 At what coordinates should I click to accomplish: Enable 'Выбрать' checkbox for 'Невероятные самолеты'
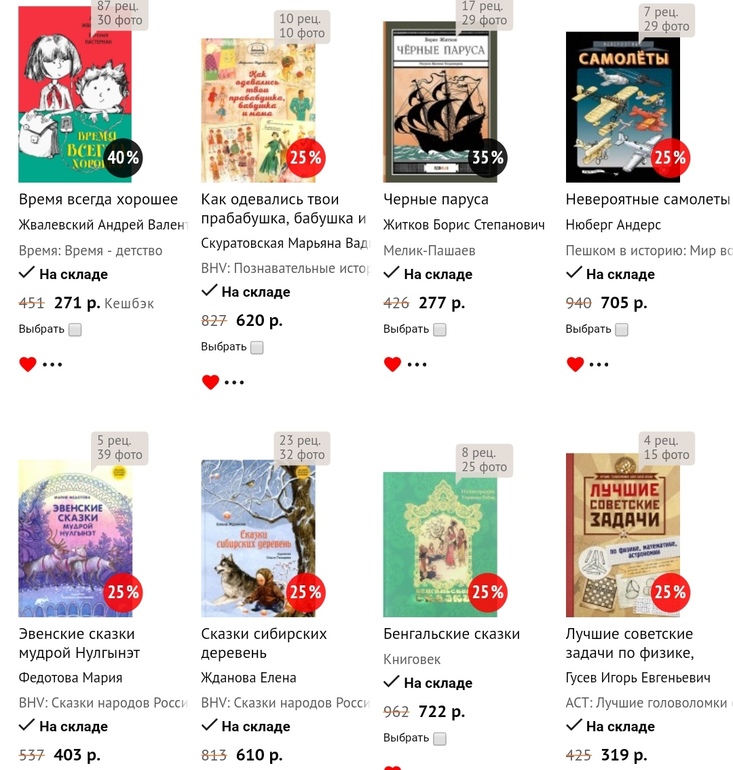pos(622,330)
